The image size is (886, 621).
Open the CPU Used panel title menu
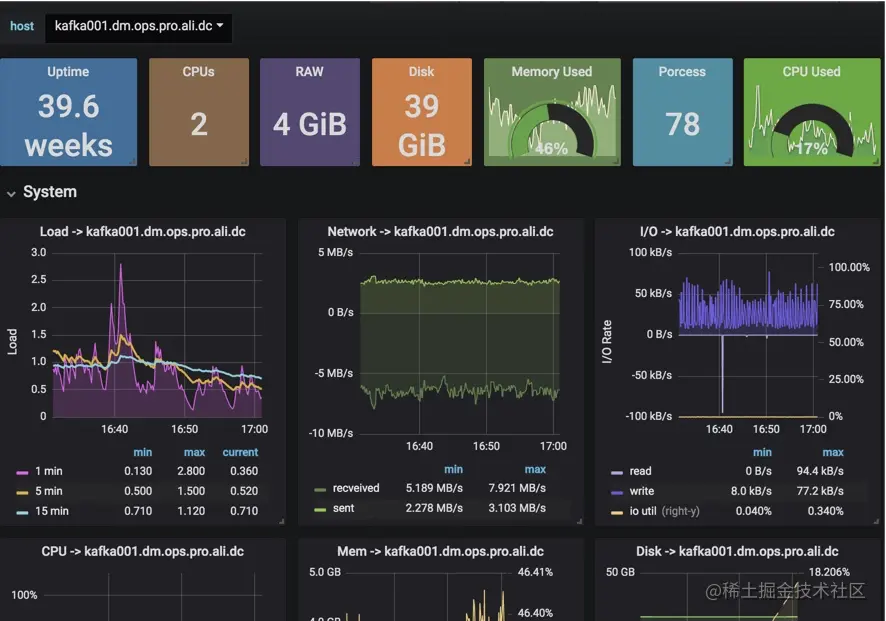point(811,72)
